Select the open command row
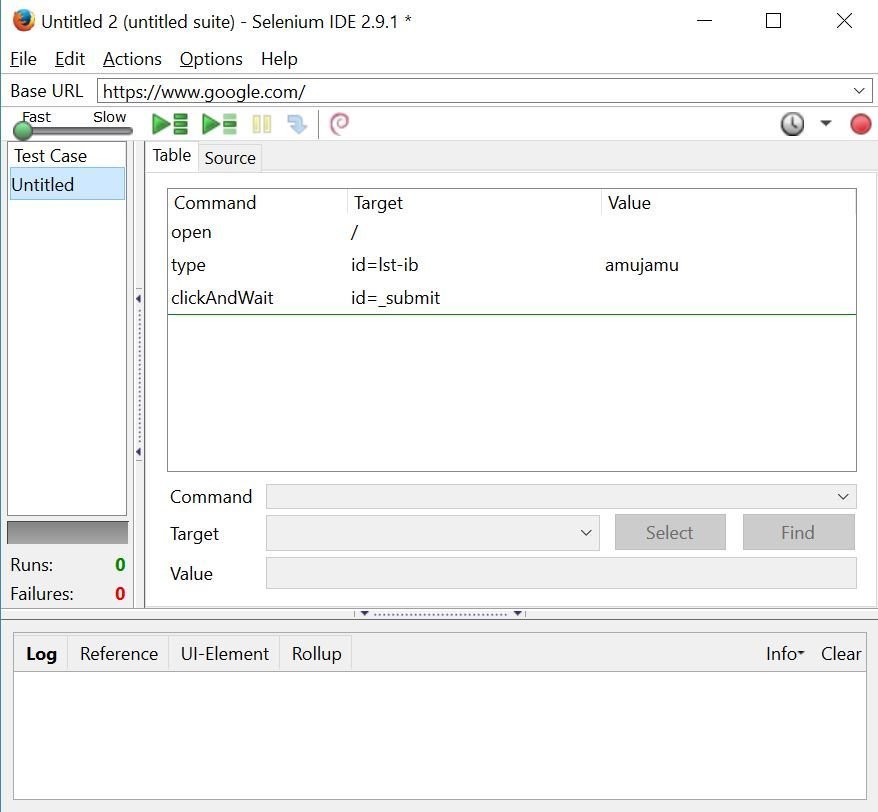This screenshot has height=812, width=878. [512, 232]
